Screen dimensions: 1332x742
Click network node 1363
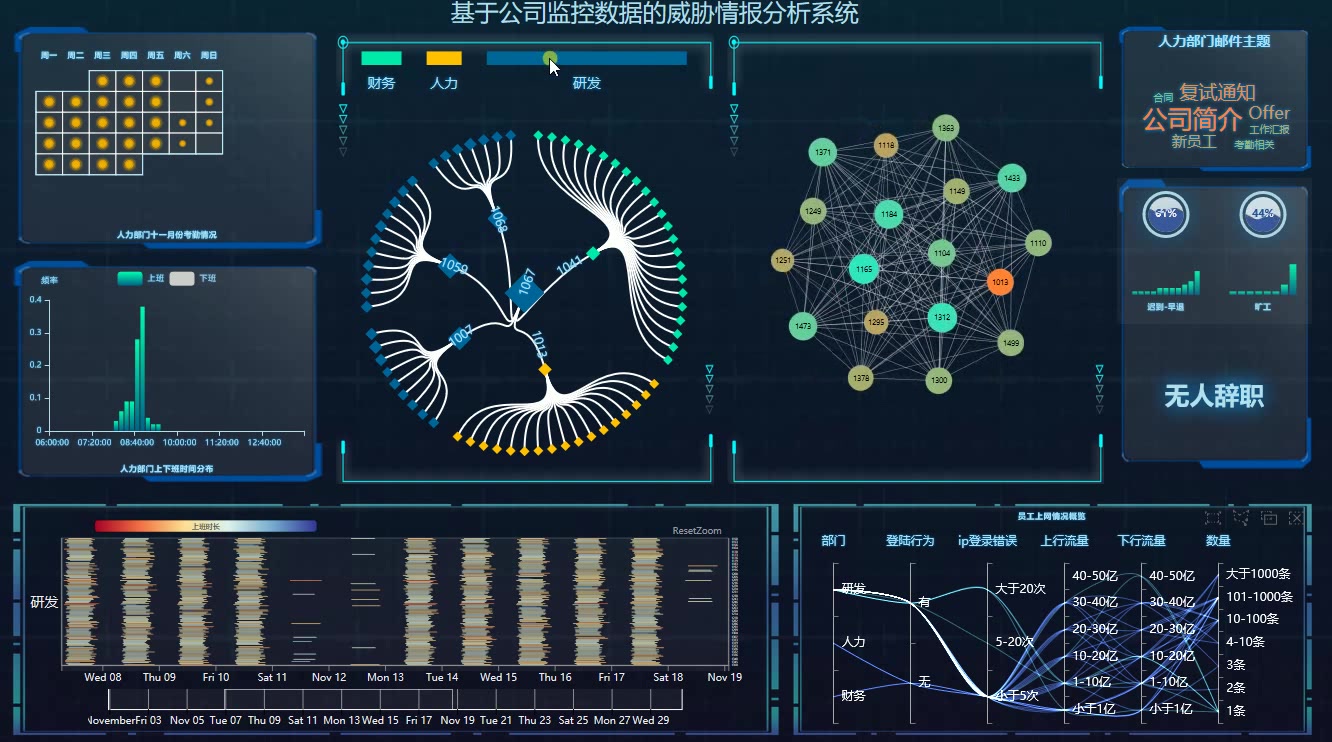coord(946,128)
